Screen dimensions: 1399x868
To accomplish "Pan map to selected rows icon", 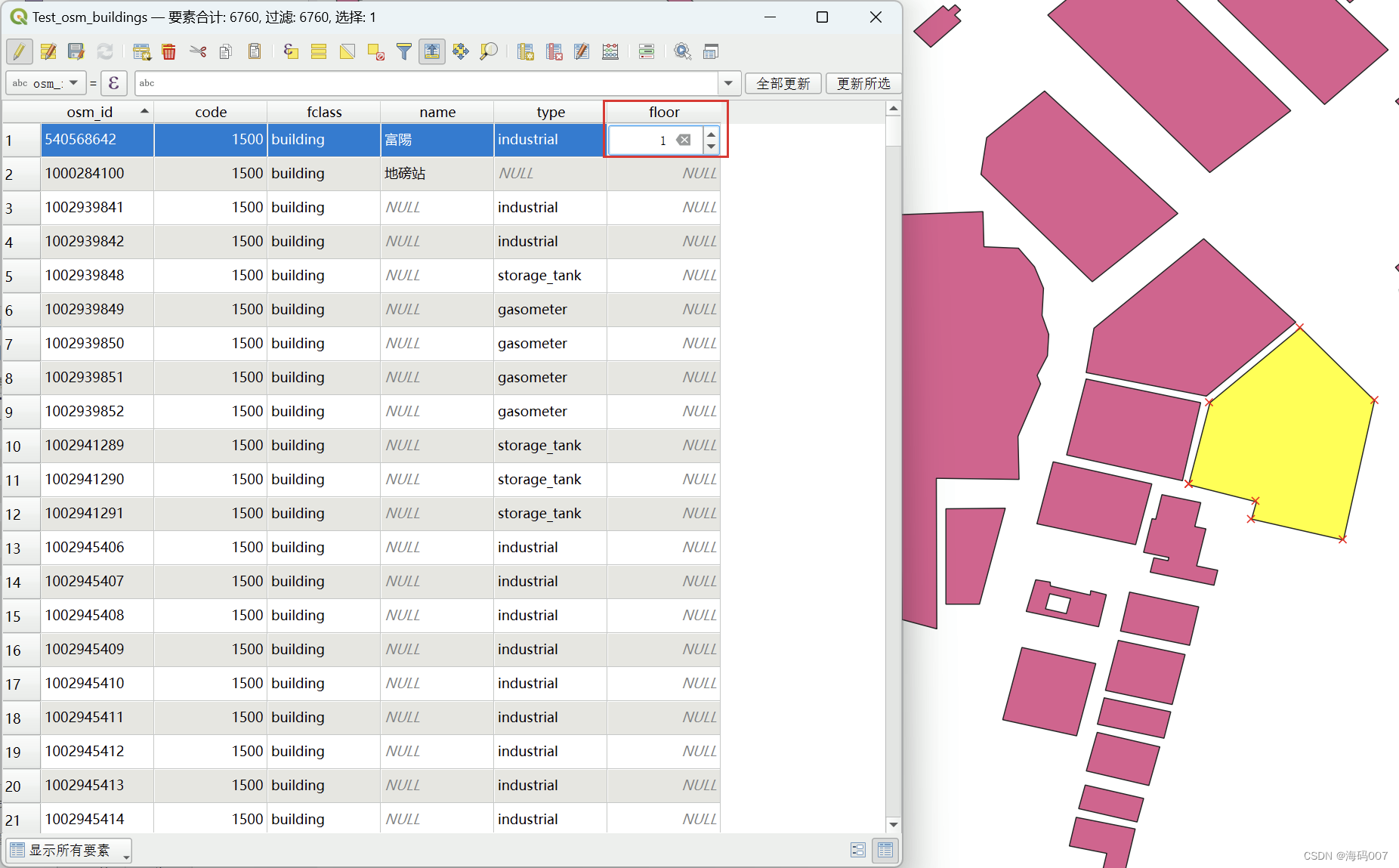I will 461,51.
